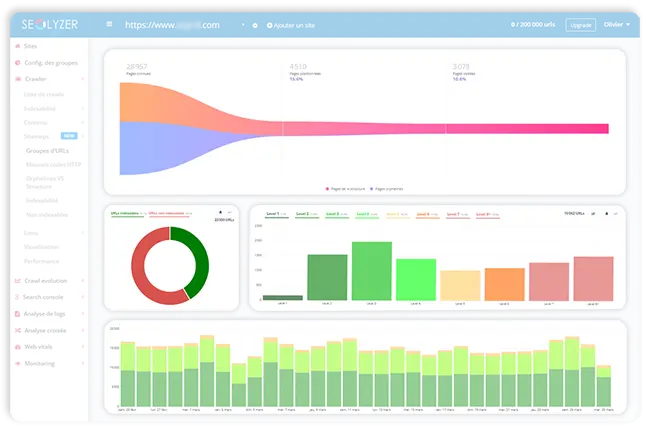Collapse the Crawler section chevron

83,79
